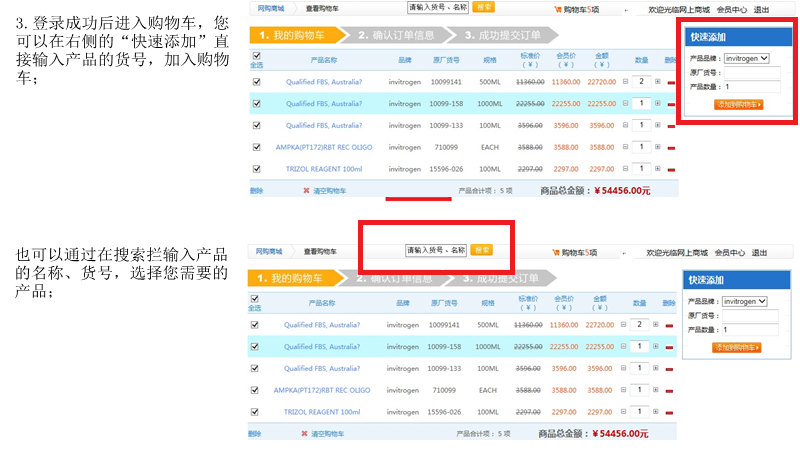
Task: Increase quantity with plus icon for the 500ML row in the upper cart
Action: (x=657, y=82)
